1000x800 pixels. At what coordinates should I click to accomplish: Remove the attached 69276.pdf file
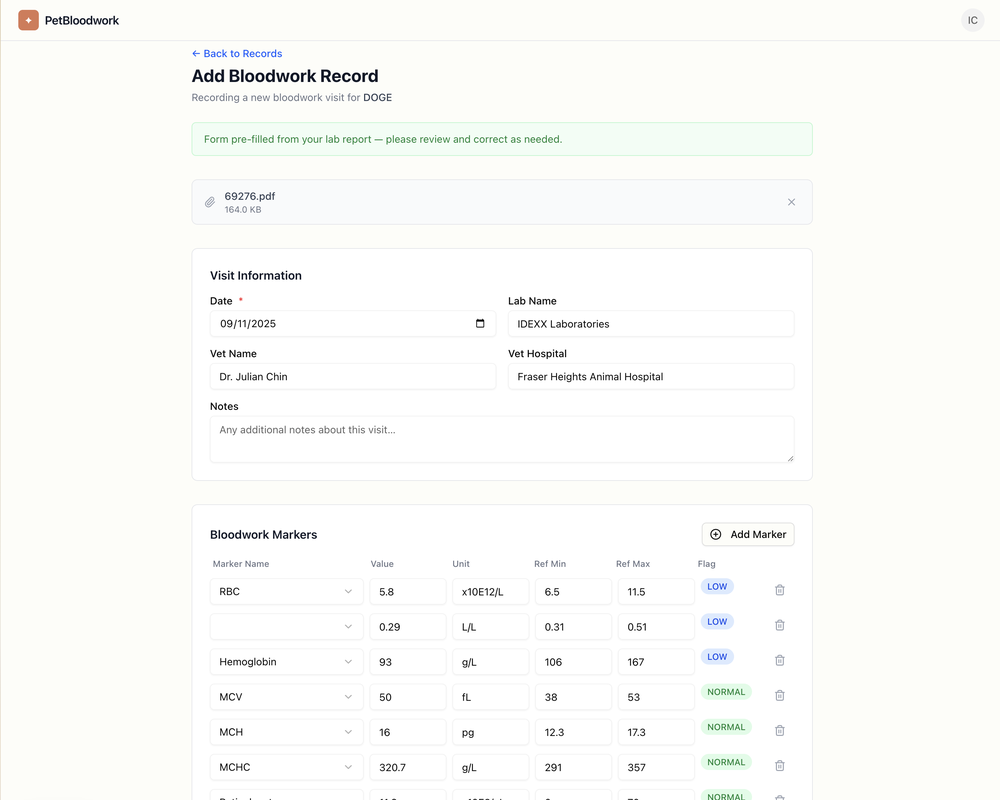791,202
